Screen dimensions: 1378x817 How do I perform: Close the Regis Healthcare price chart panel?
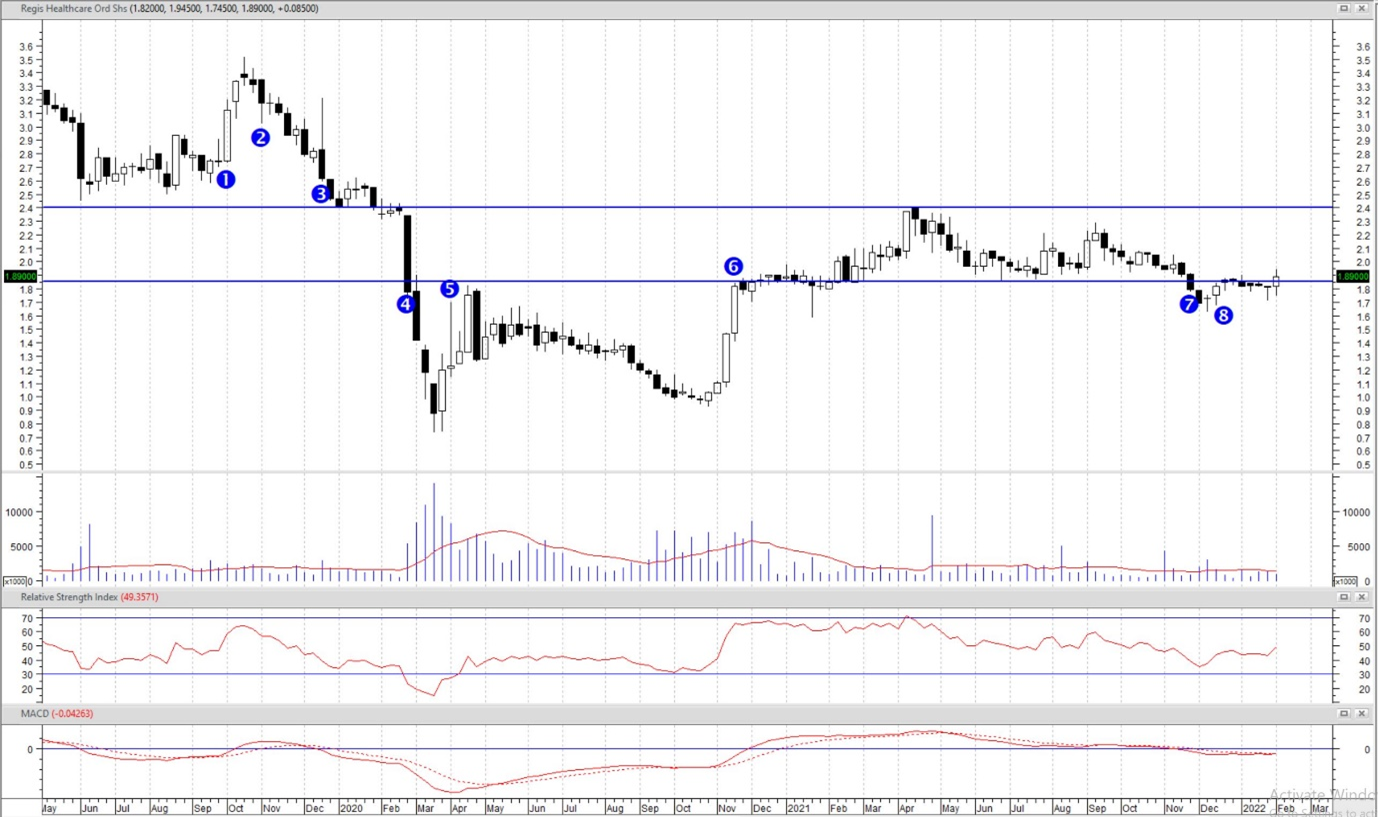[1363, 8]
